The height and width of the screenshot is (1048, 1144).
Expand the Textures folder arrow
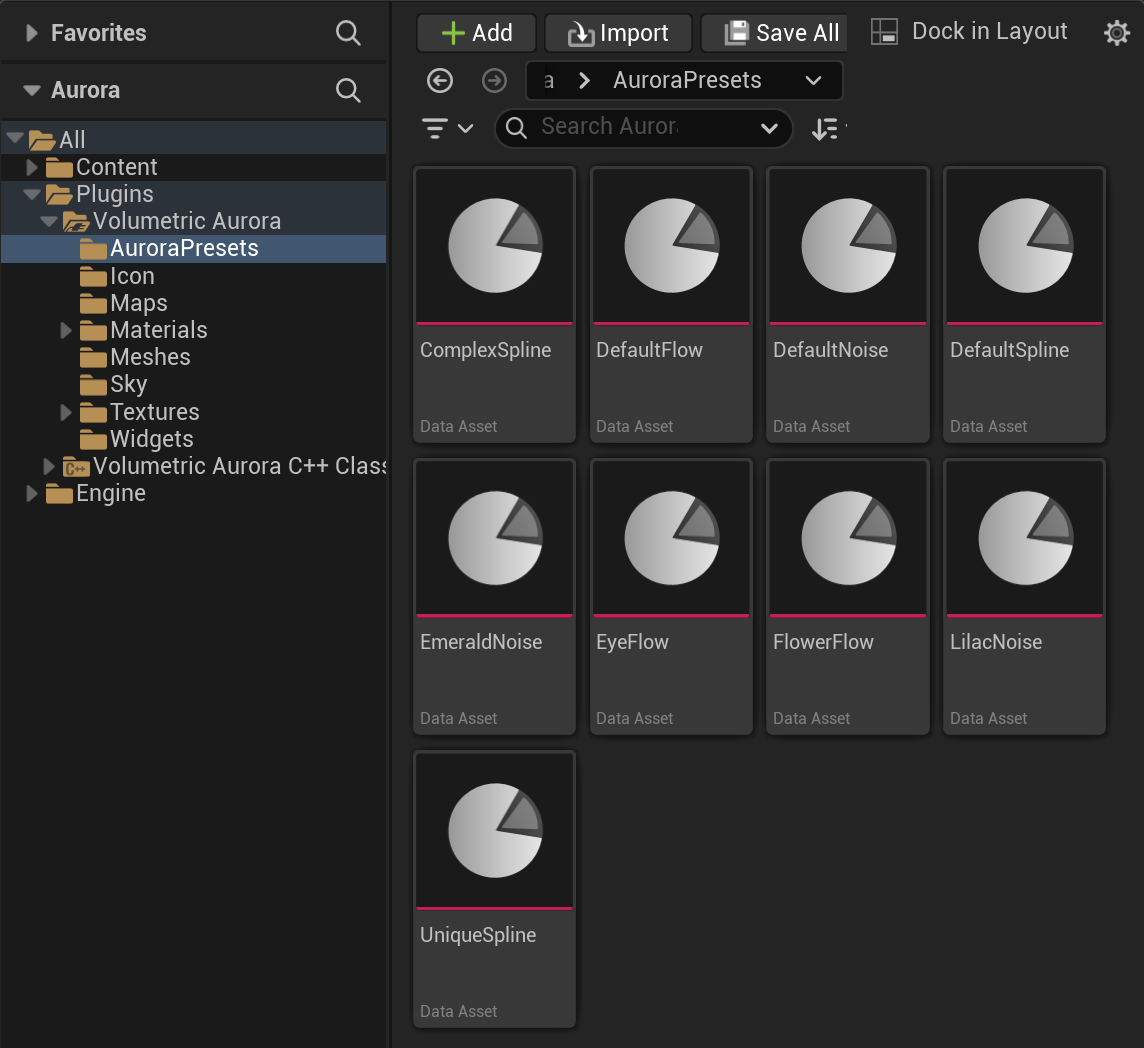(66, 412)
